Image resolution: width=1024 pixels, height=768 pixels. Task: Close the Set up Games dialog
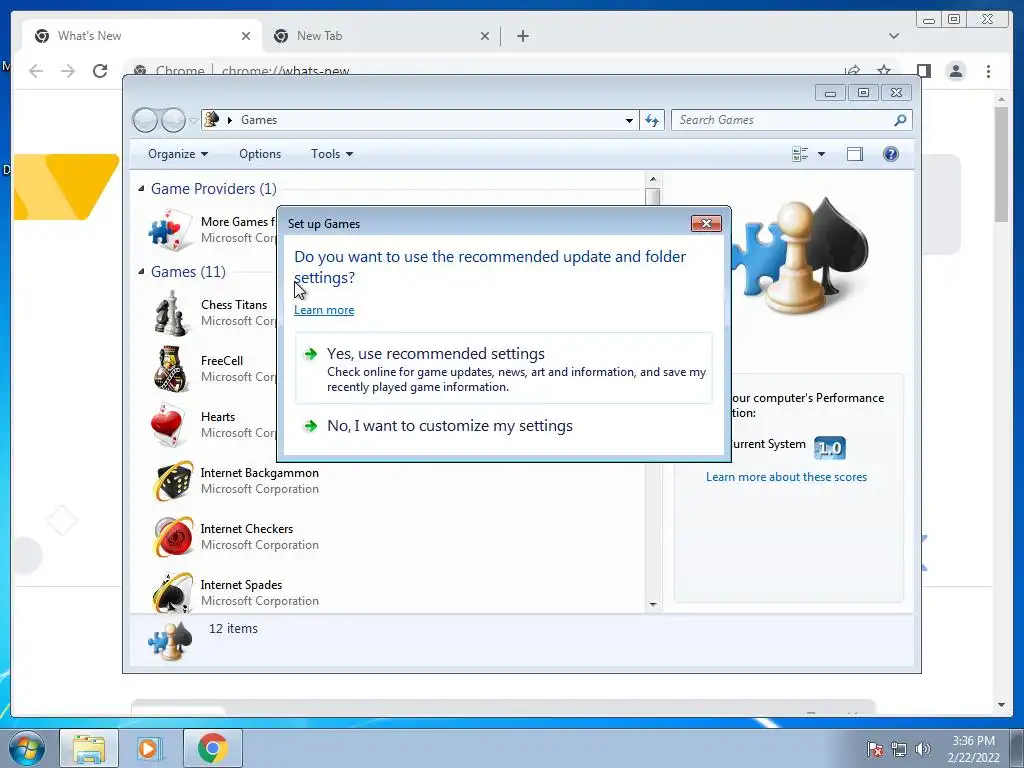click(x=706, y=223)
